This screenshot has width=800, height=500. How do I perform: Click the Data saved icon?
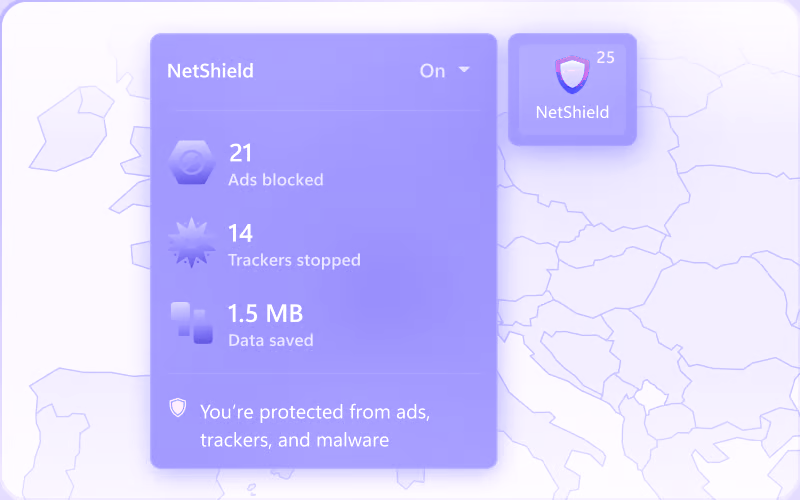pos(190,323)
